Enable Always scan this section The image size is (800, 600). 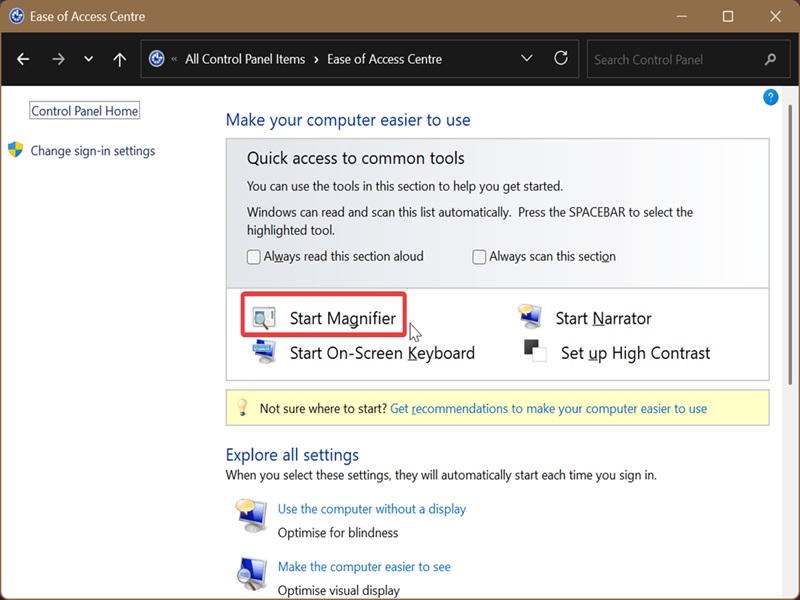point(479,257)
